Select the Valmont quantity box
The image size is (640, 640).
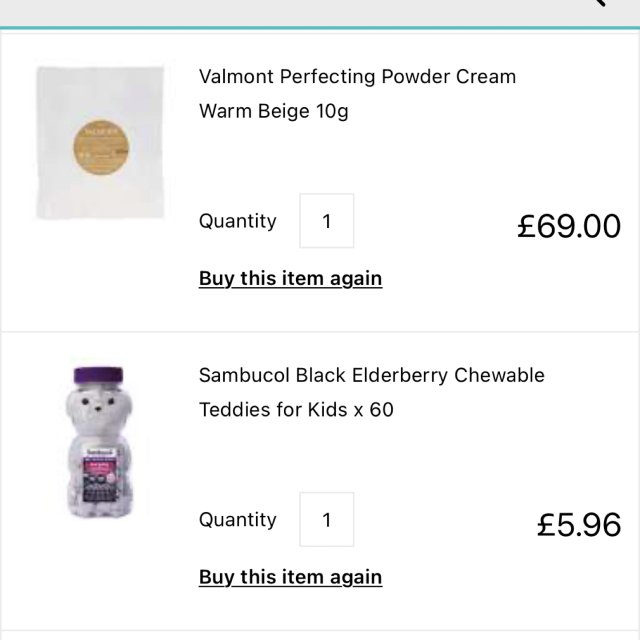326,221
